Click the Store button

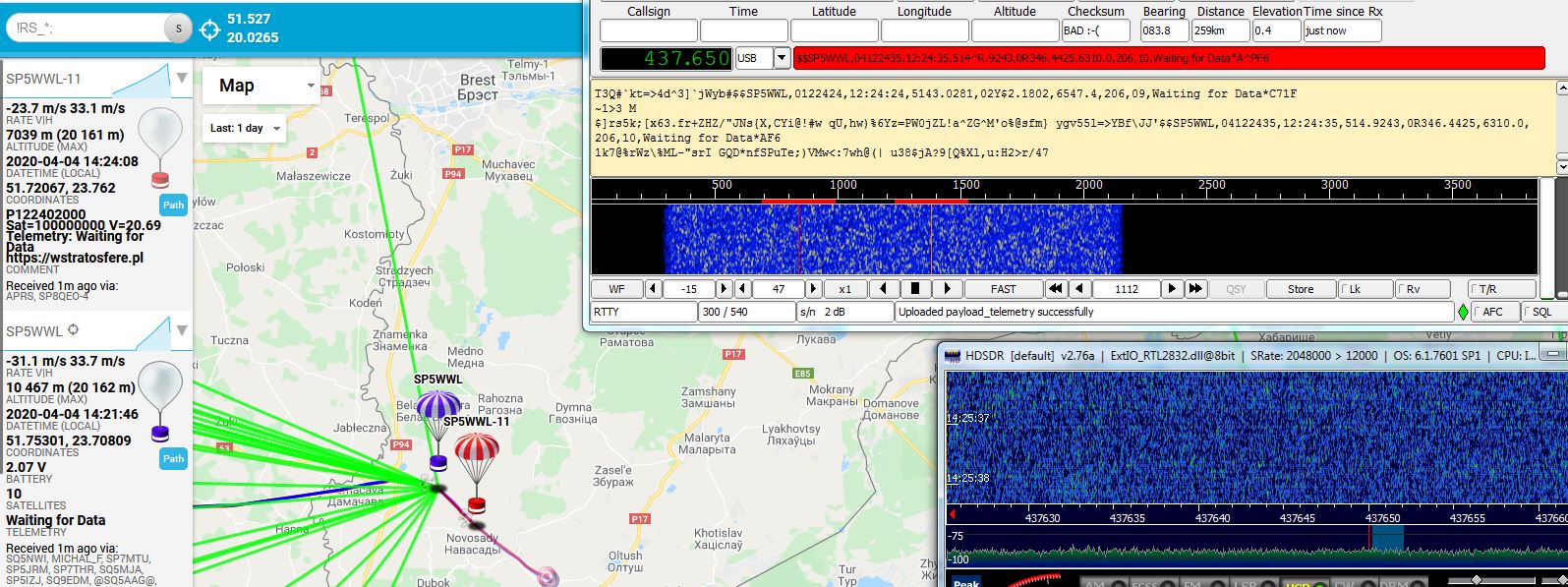pyautogui.click(x=1301, y=289)
